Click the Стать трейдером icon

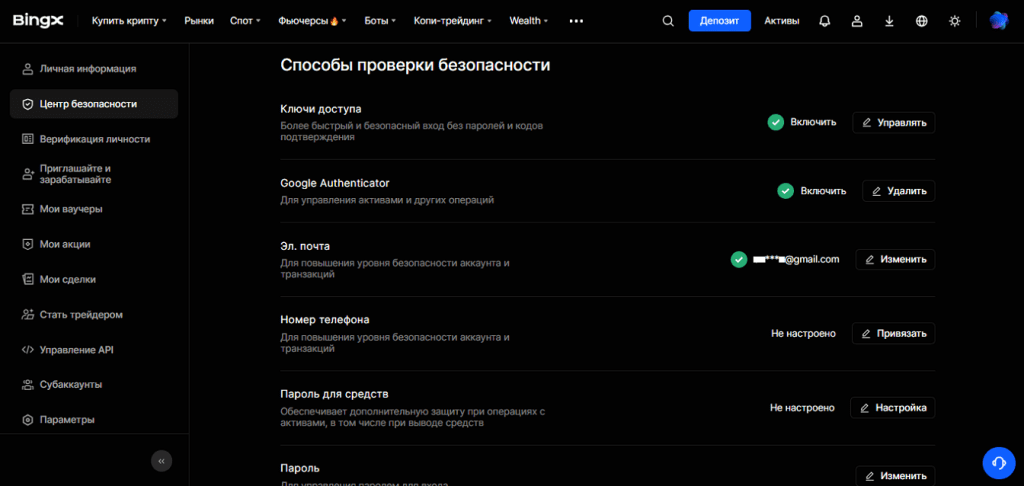(x=27, y=314)
